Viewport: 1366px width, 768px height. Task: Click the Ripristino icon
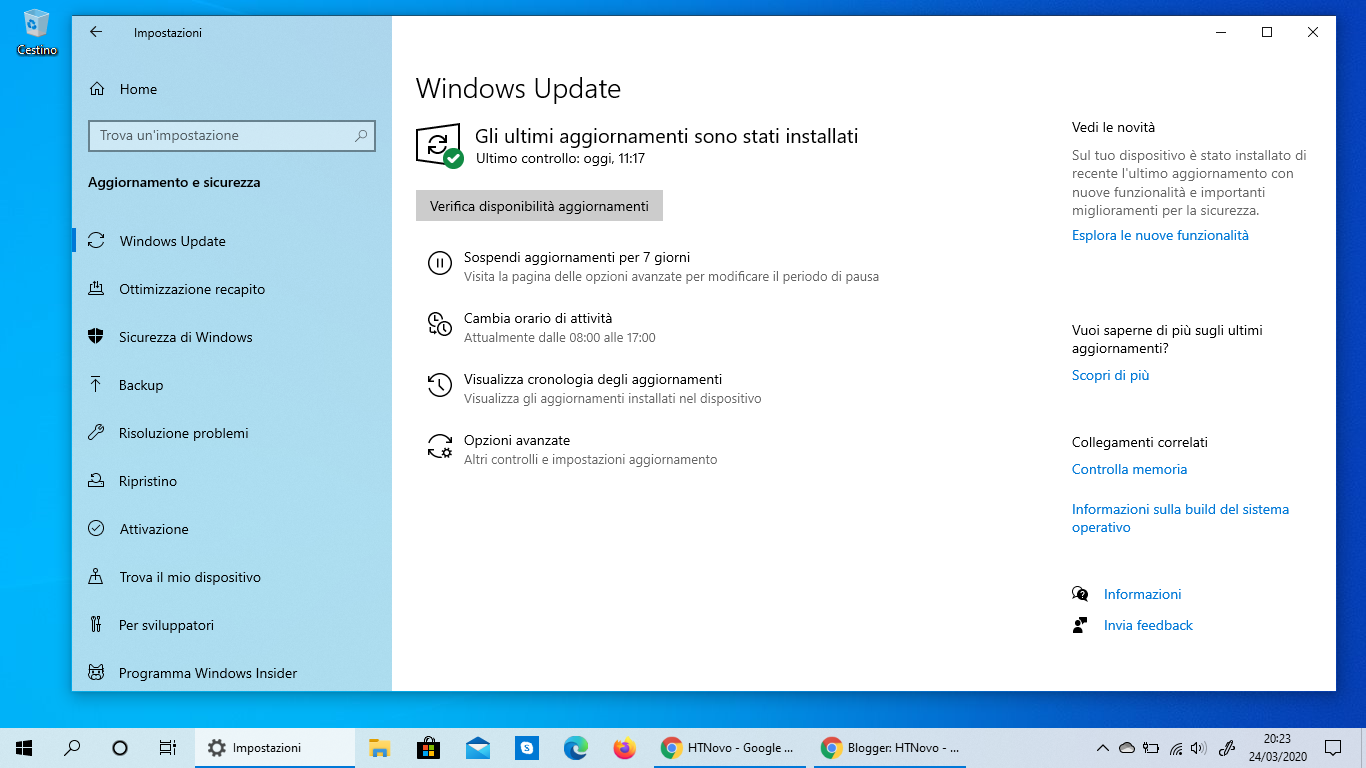tap(96, 481)
